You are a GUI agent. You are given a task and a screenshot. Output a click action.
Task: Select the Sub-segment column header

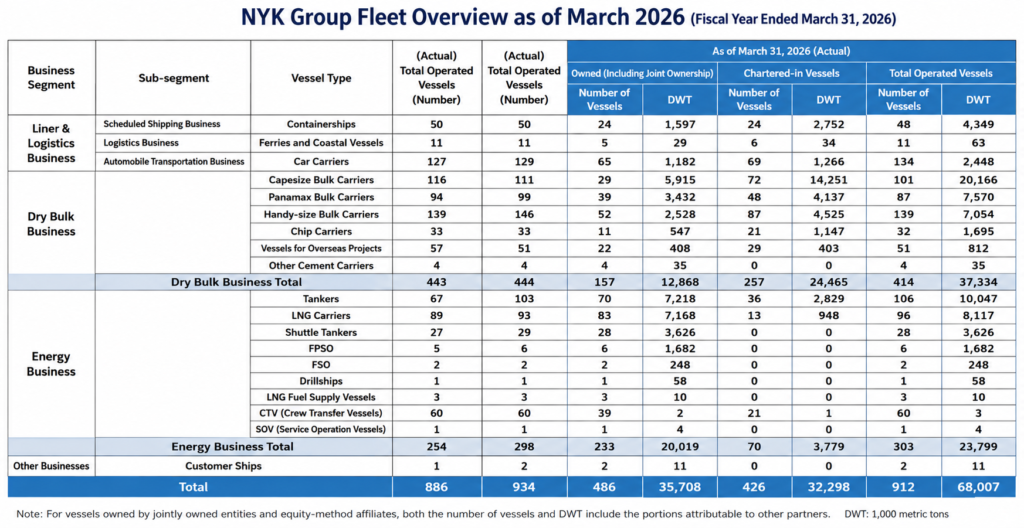[173, 78]
